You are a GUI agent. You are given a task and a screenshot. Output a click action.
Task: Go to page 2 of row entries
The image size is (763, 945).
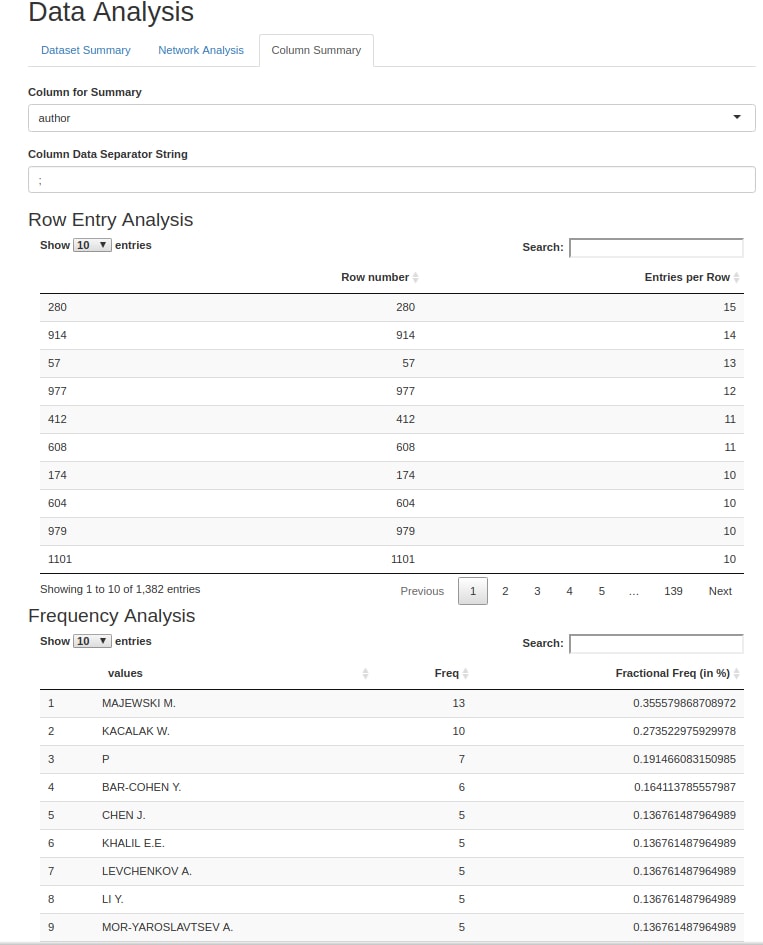click(x=505, y=591)
